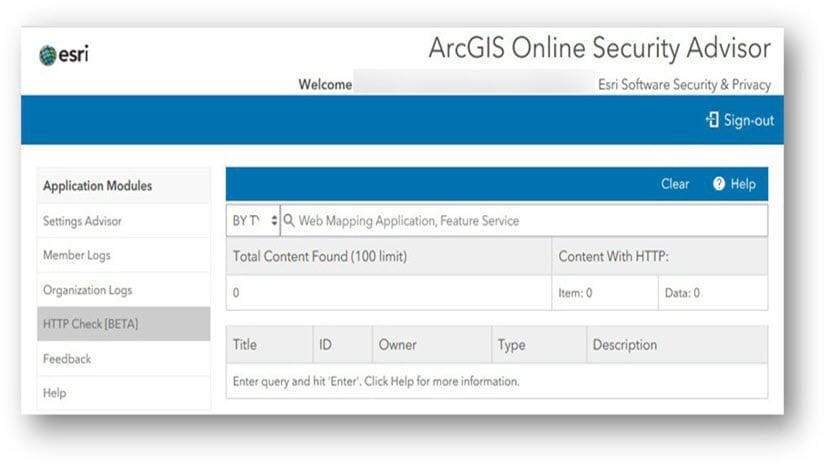Open the Feedback module
The height and width of the screenshot is (465, 826).
coord(123,359)
